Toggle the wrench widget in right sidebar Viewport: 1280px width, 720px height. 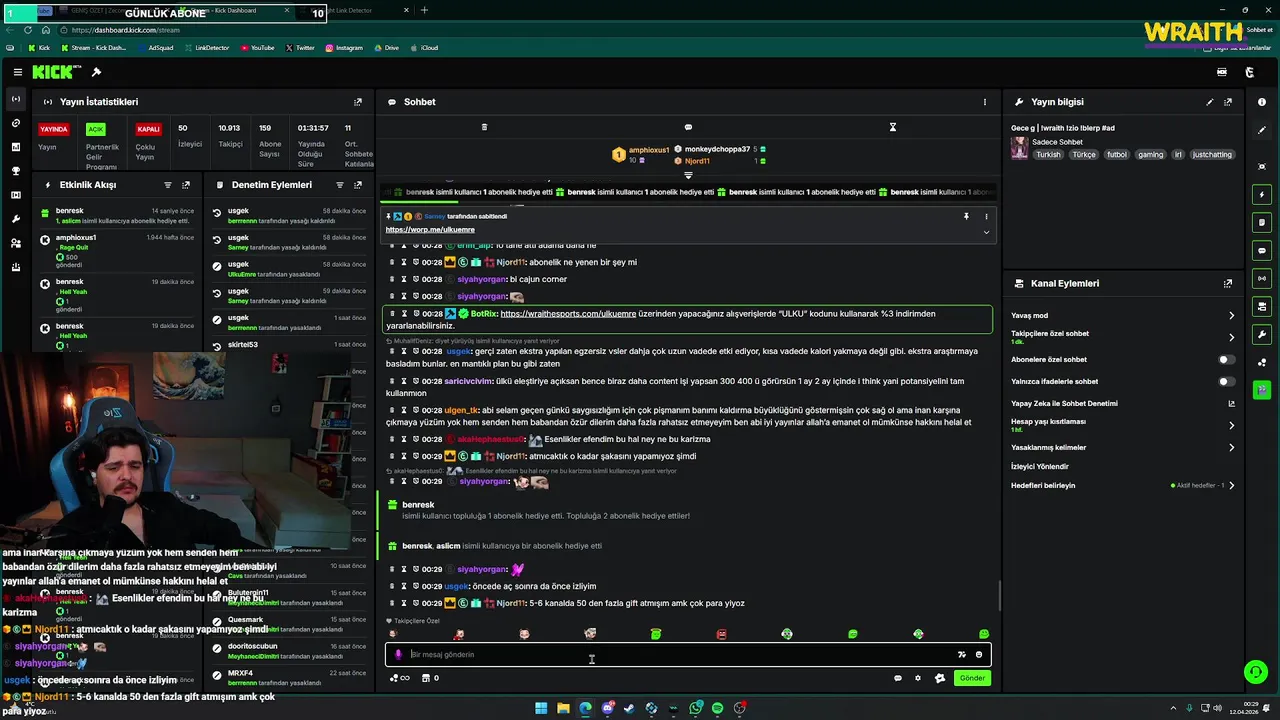tap(1262, 334)
